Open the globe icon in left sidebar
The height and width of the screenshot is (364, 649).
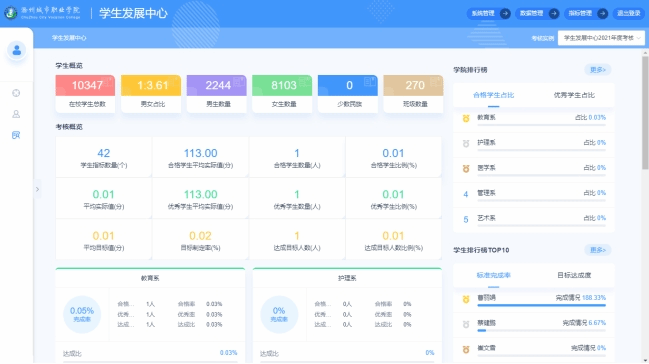click(x=16, y=93)
